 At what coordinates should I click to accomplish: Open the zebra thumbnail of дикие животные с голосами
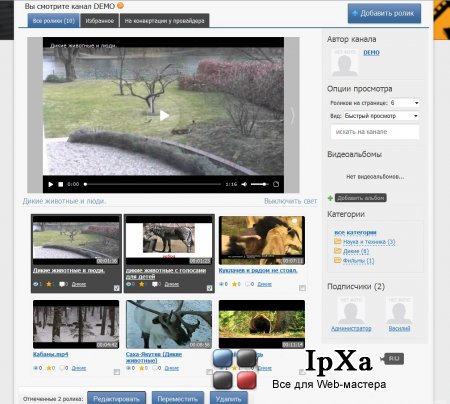(169, 240)
